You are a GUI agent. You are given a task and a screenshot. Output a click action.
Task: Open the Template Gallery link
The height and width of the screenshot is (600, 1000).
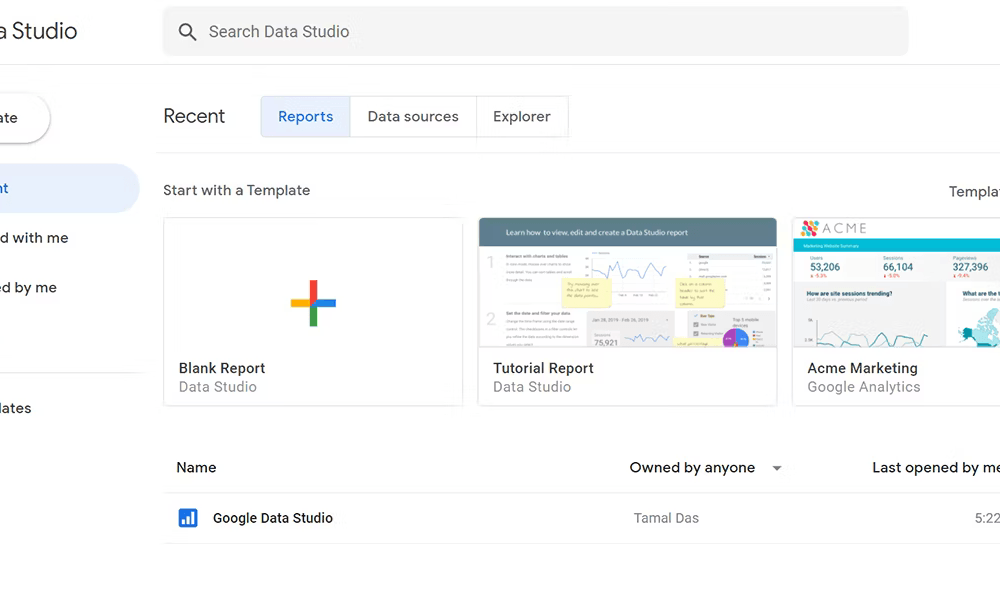(x=974, y=191)
